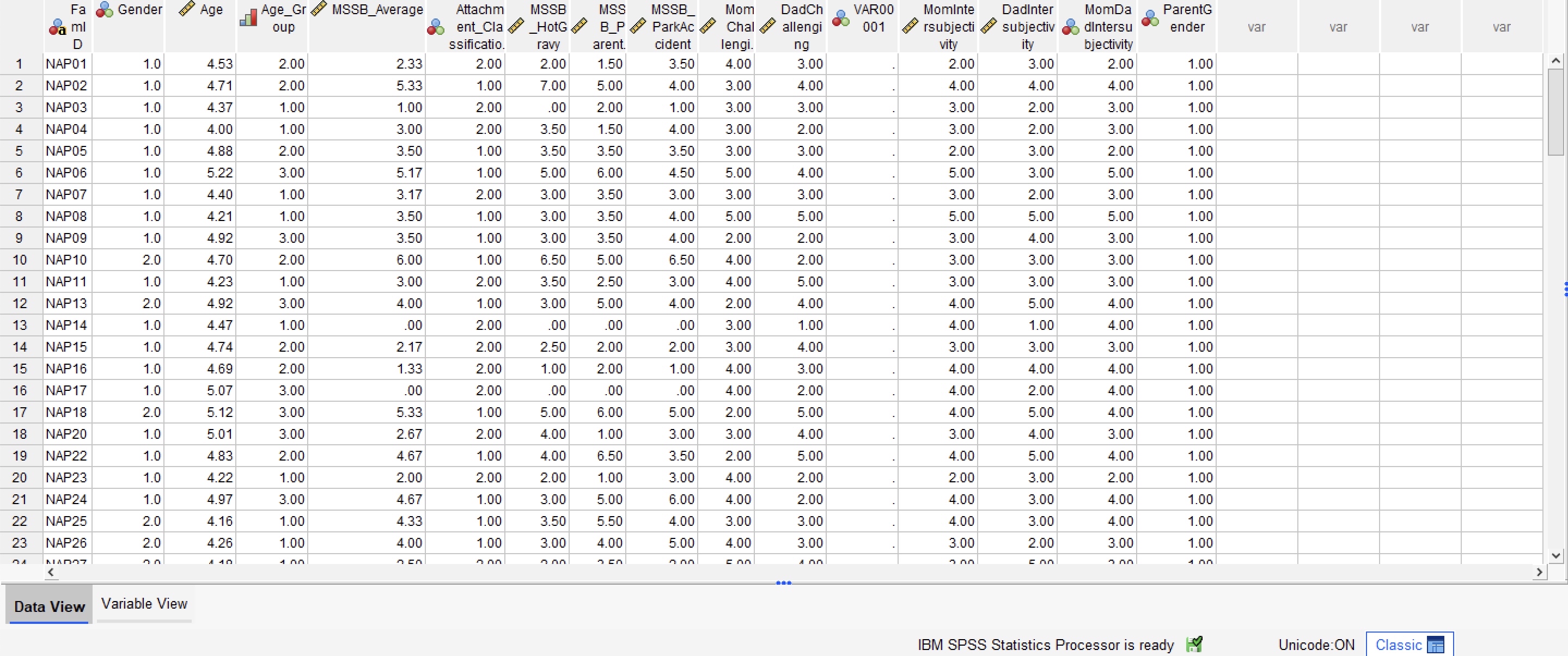Viewport: 1568px width, 656px height.
Task: Click the nominal icon beside ParentGender
Action: click(x=1150, y=19)
